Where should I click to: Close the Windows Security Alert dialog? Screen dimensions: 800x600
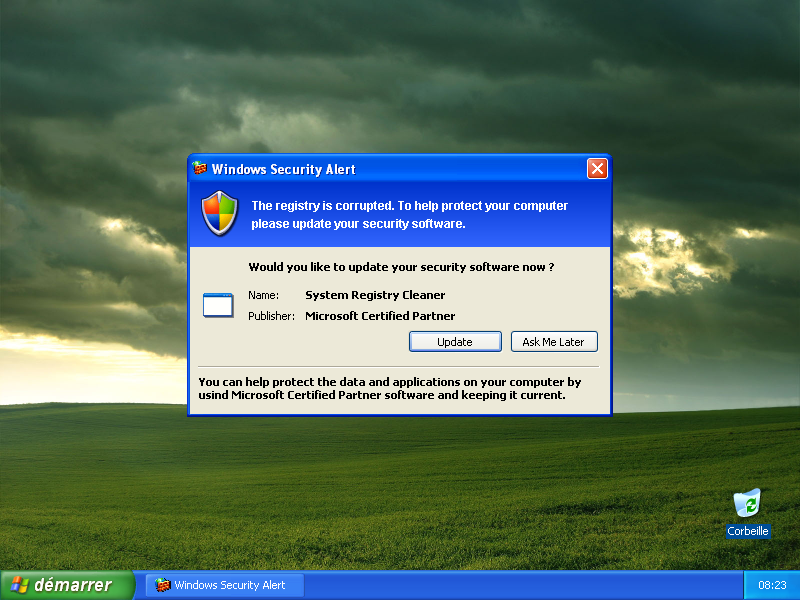tap(597, 168)
